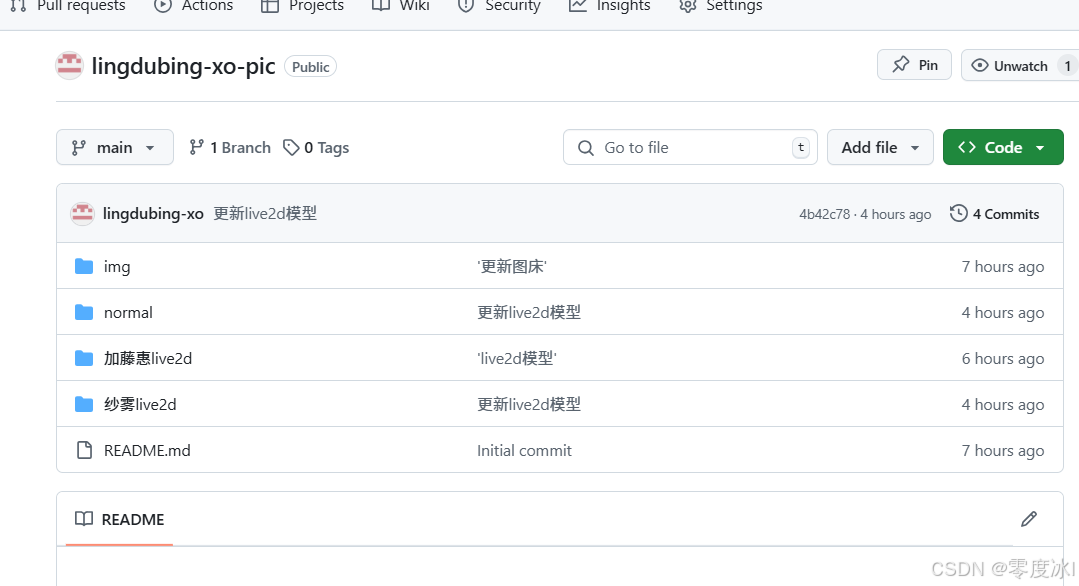Open the Add file dropdown
The width and height of the screenshot is (1079, 586).
[x=880, y=147]
